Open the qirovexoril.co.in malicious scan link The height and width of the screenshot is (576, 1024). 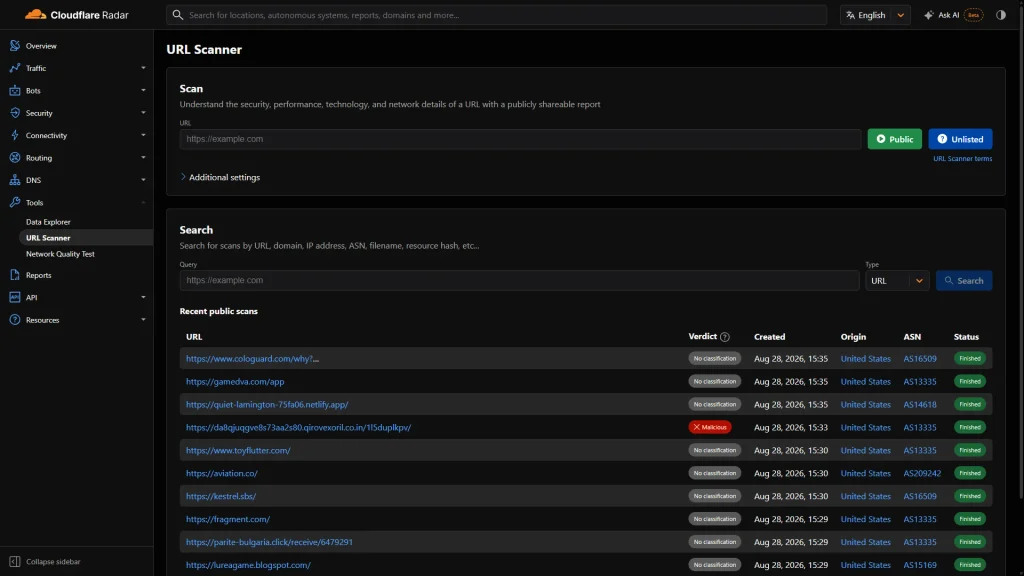tap(298, 427)
